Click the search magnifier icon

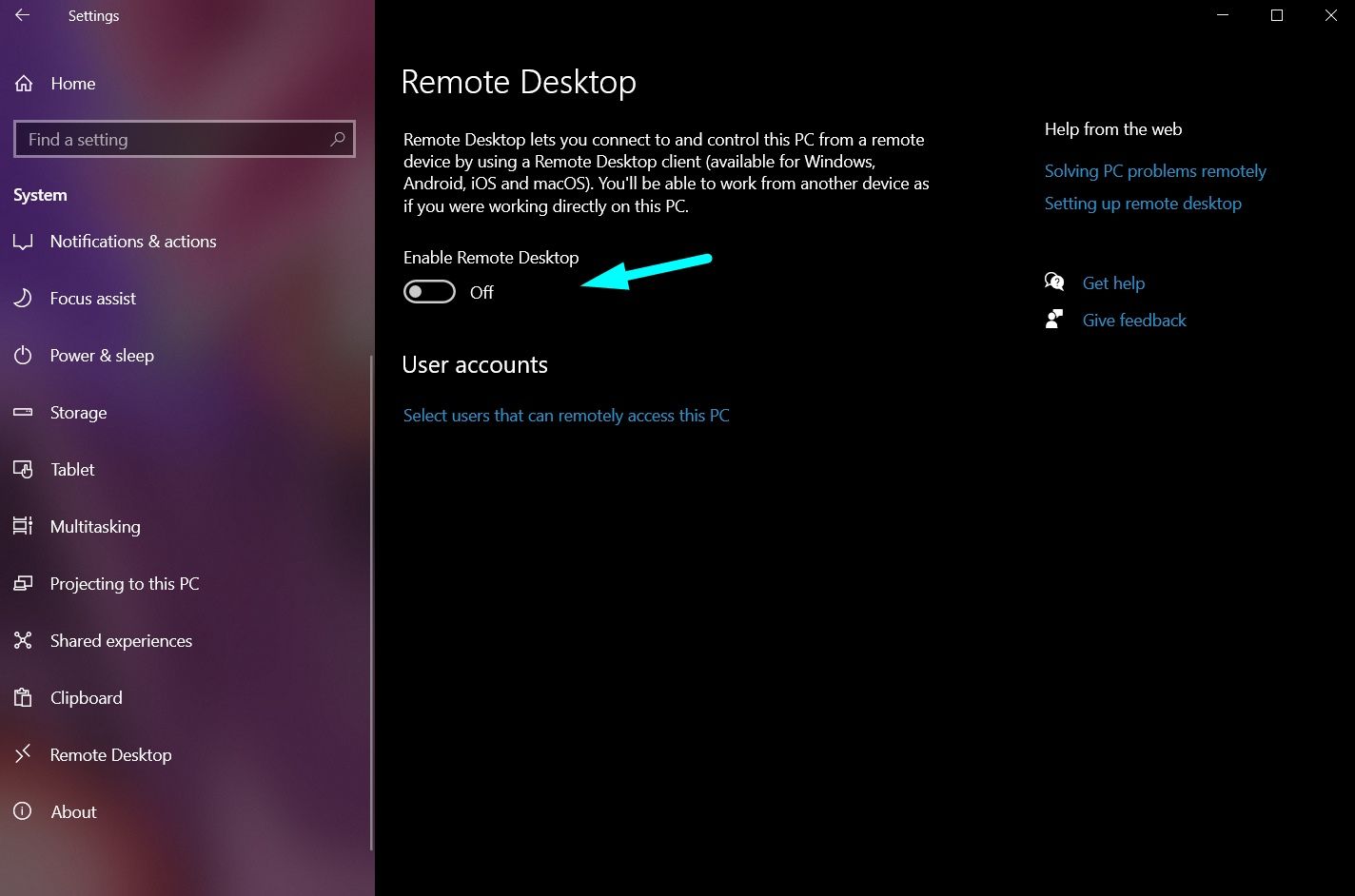point(337,139)
